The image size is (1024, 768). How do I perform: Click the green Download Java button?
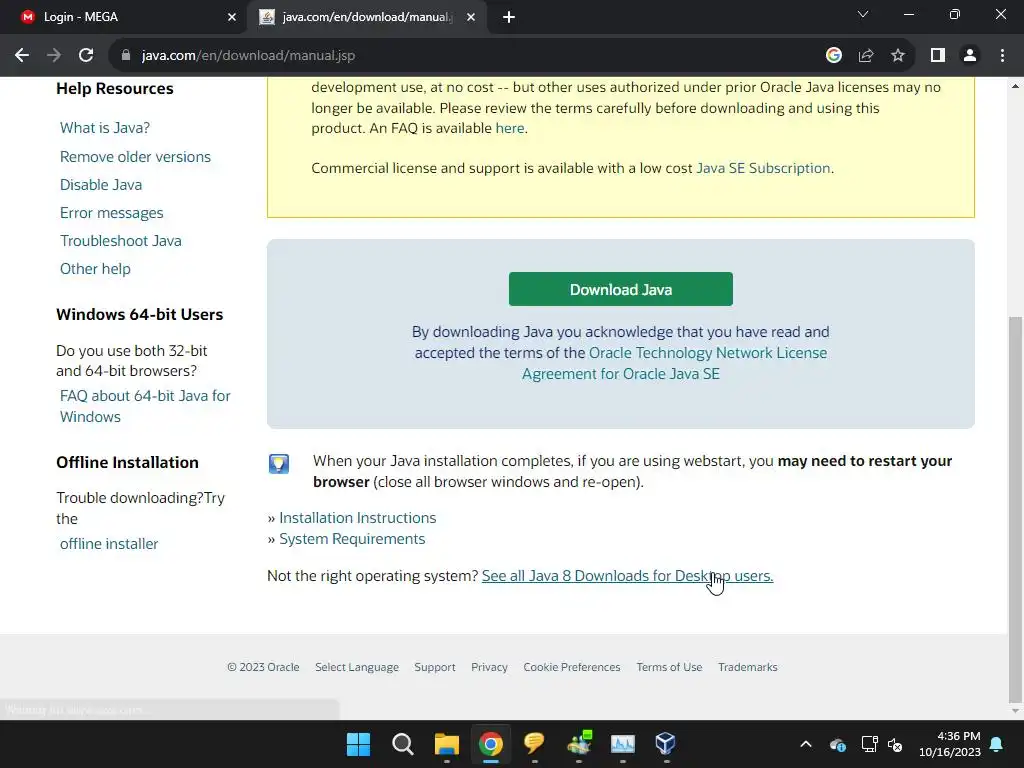click(620, 289)
